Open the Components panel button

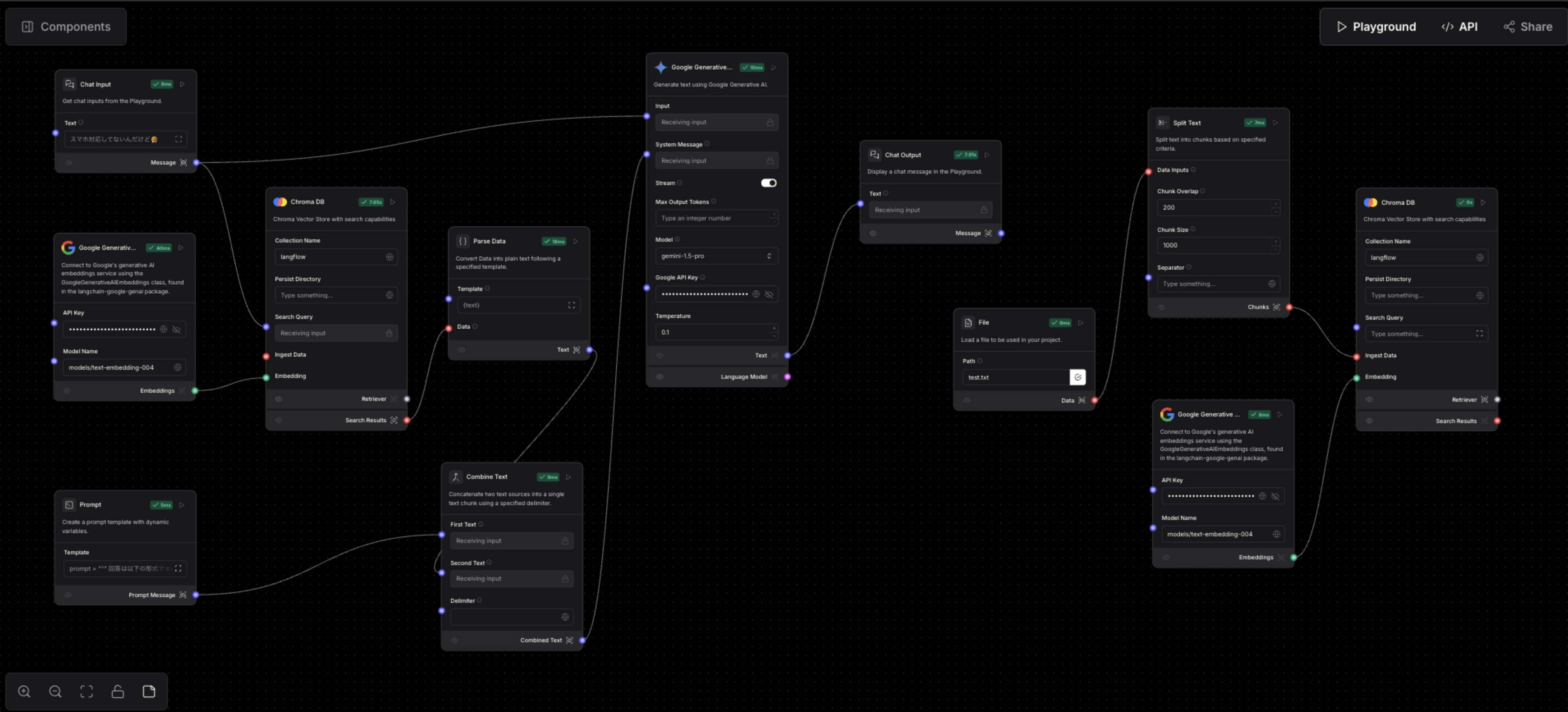[66, 27]
